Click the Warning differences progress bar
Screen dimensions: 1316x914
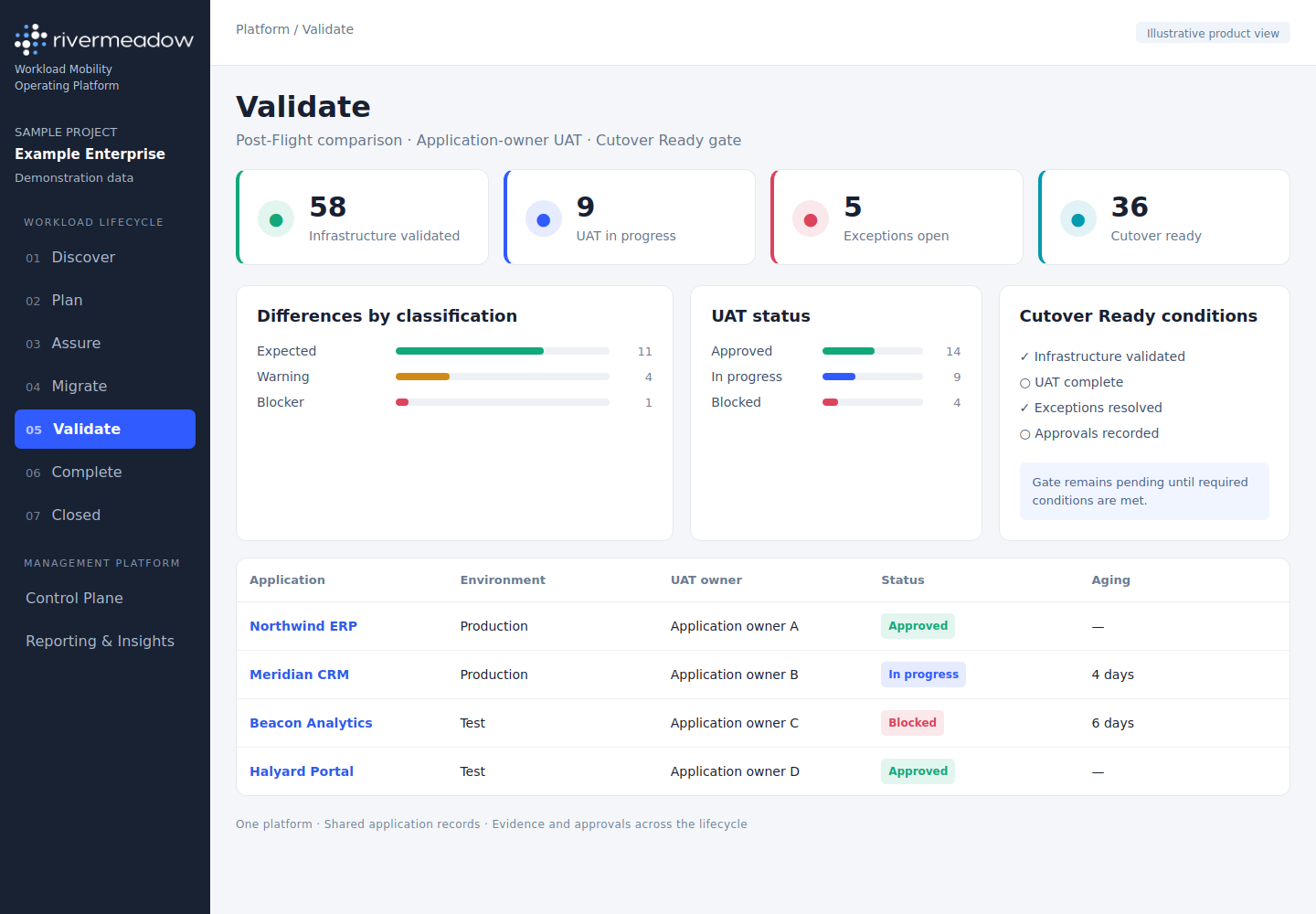point(503,377)
